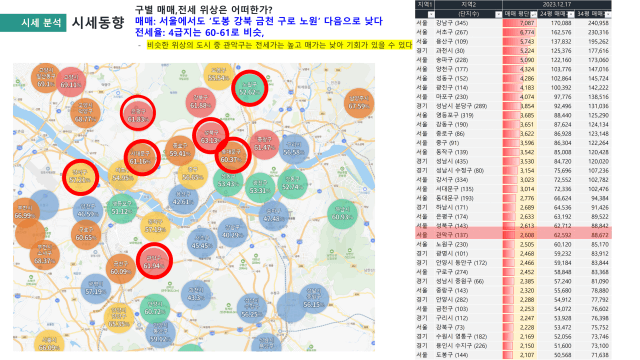Select the 53.31% green bubble

(x=260, y=188)
